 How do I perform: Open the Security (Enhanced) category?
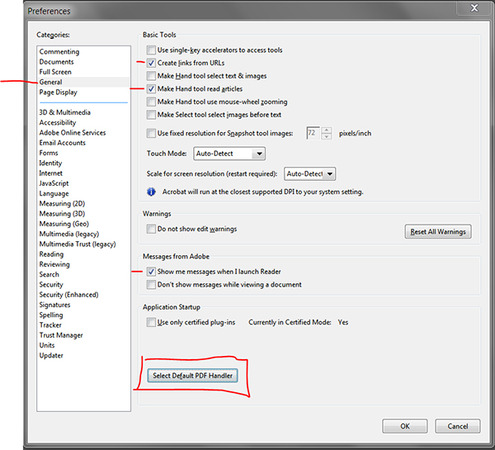pyautogui.click(x=69, y=295)
